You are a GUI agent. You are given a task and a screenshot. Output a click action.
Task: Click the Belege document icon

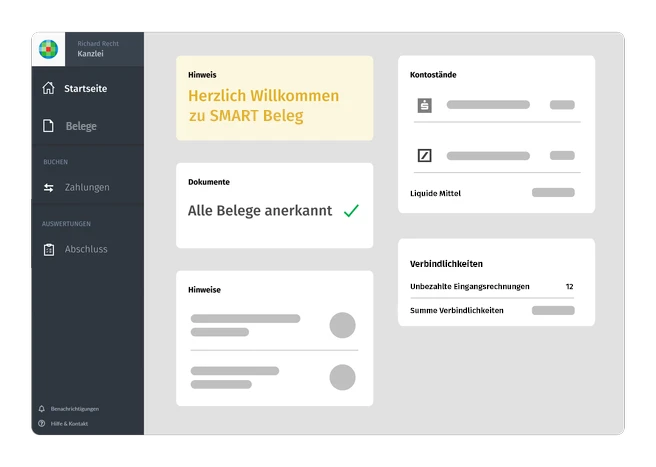coord(48,126)
